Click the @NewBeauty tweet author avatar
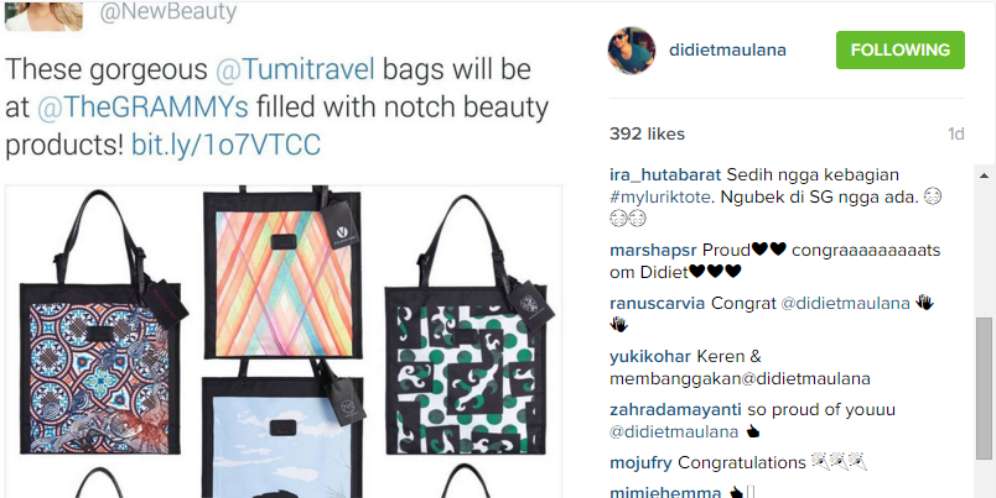The height and width of the screenshot is (498, 996). (43, 15)
